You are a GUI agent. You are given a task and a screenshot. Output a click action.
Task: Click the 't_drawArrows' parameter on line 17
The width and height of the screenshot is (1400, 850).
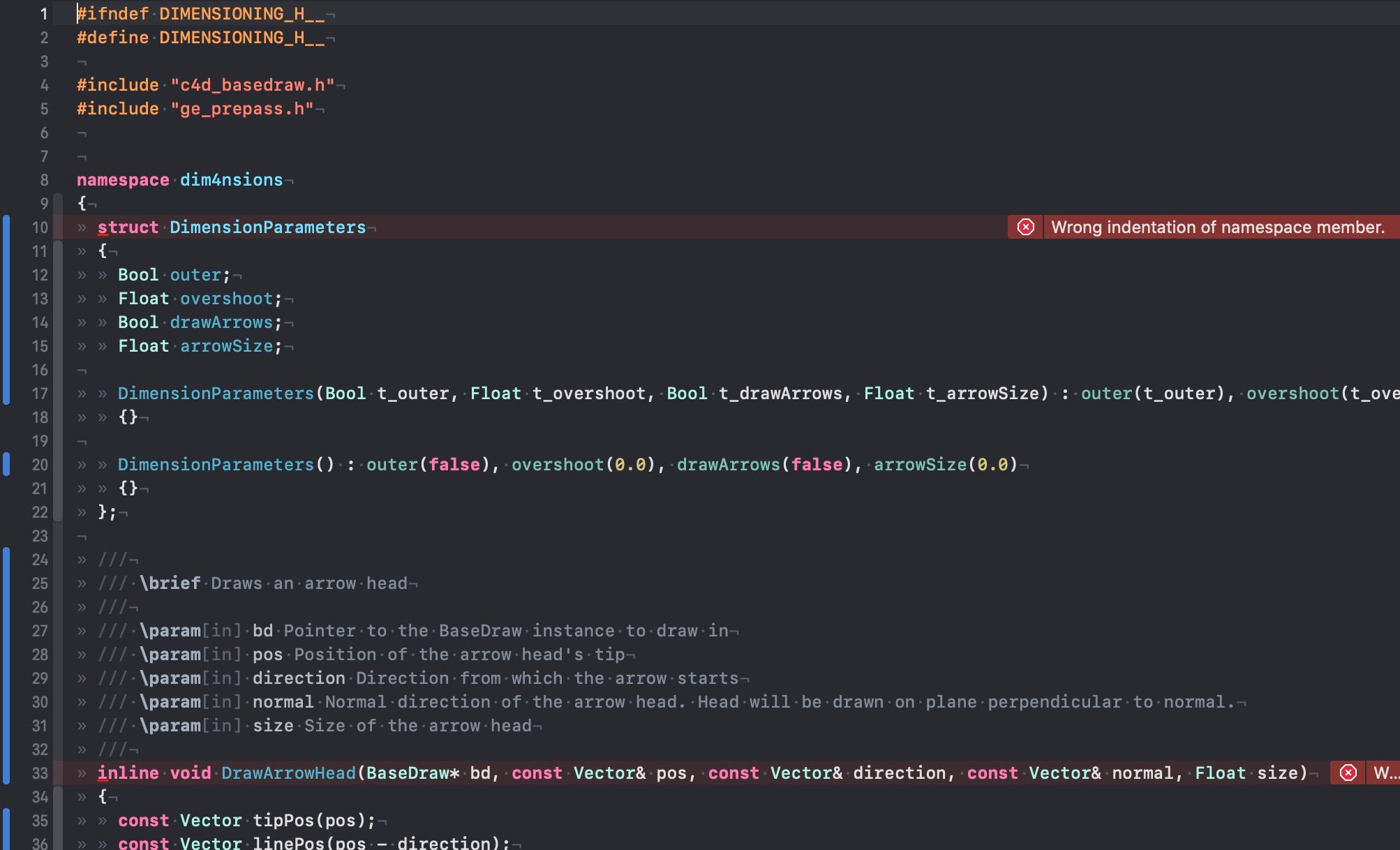pyautogui.click(x=780, y=394)
